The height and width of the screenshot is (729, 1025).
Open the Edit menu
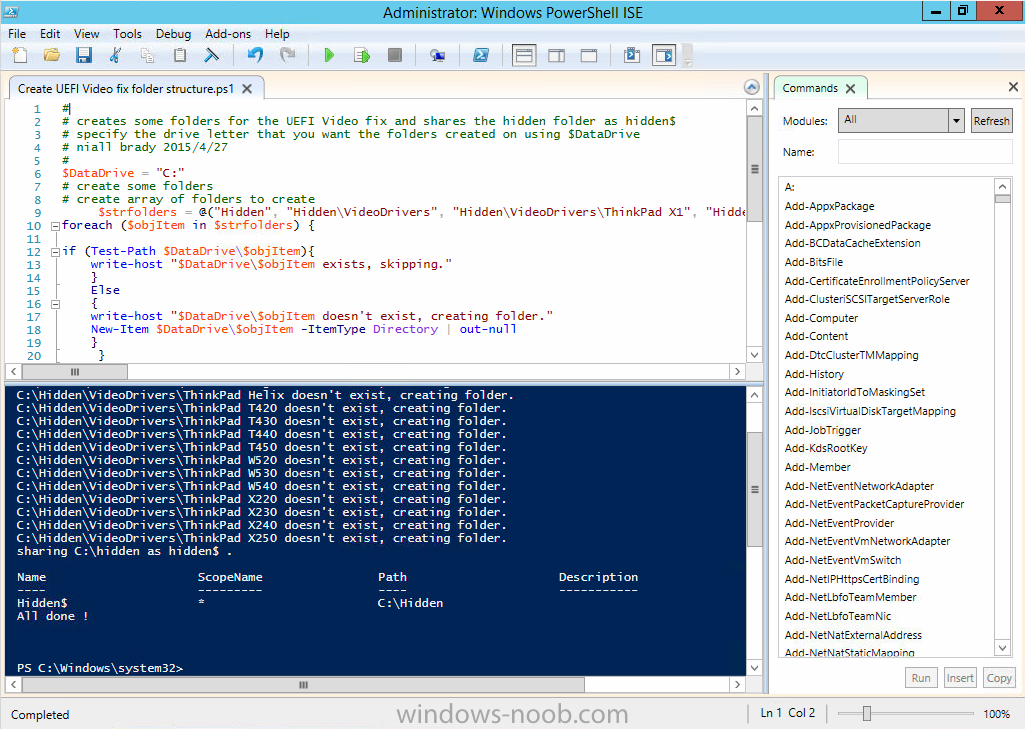point(50,34)
